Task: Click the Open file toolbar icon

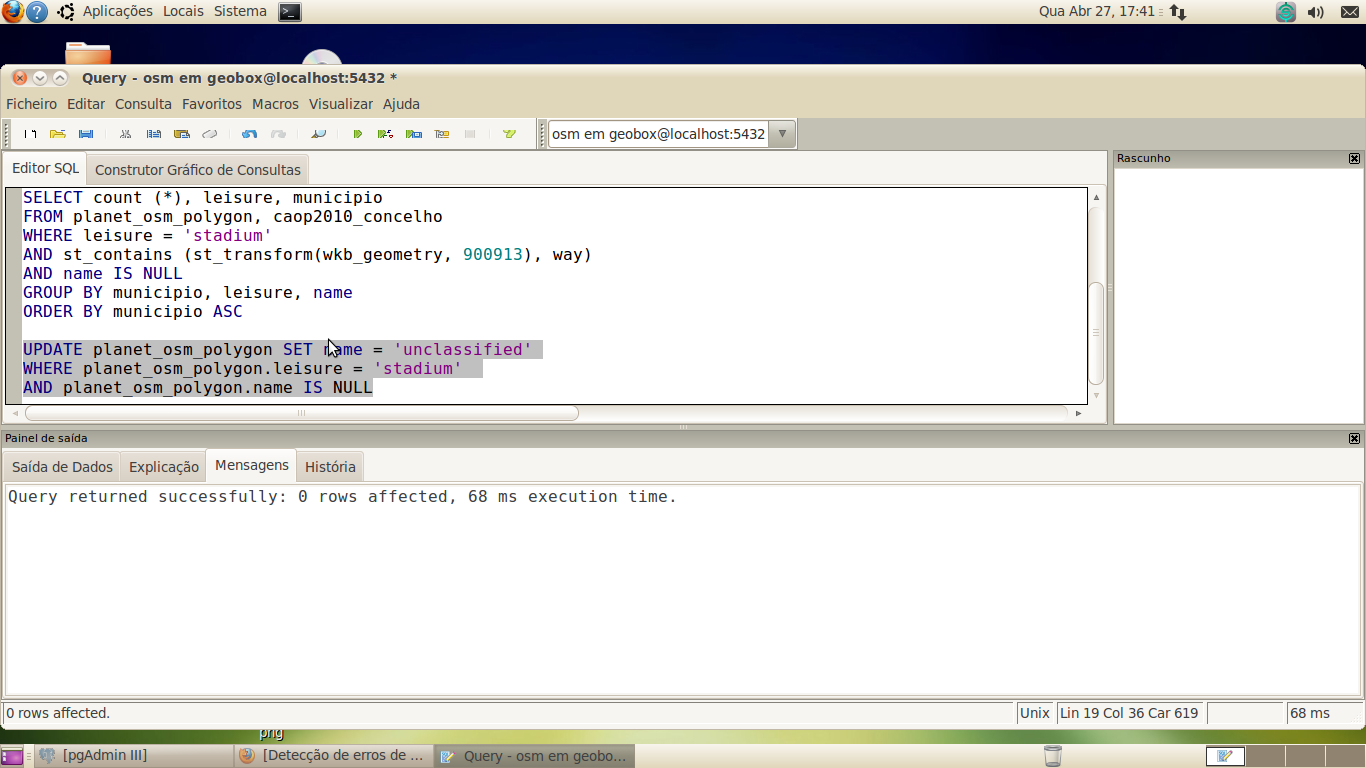Action: point(58,134)
